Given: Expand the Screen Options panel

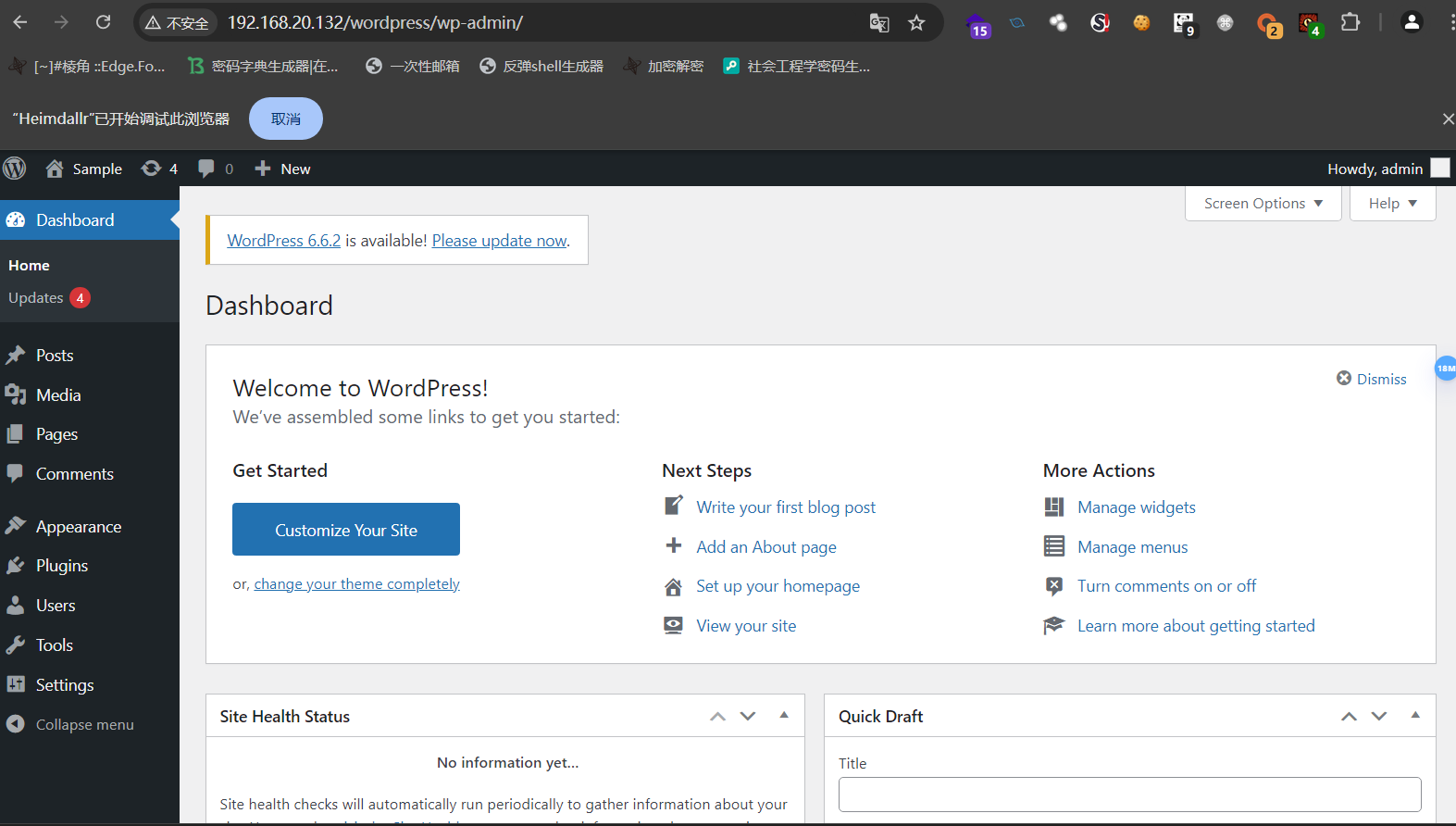Looking at the screenshot, I should coord(1263,204).
